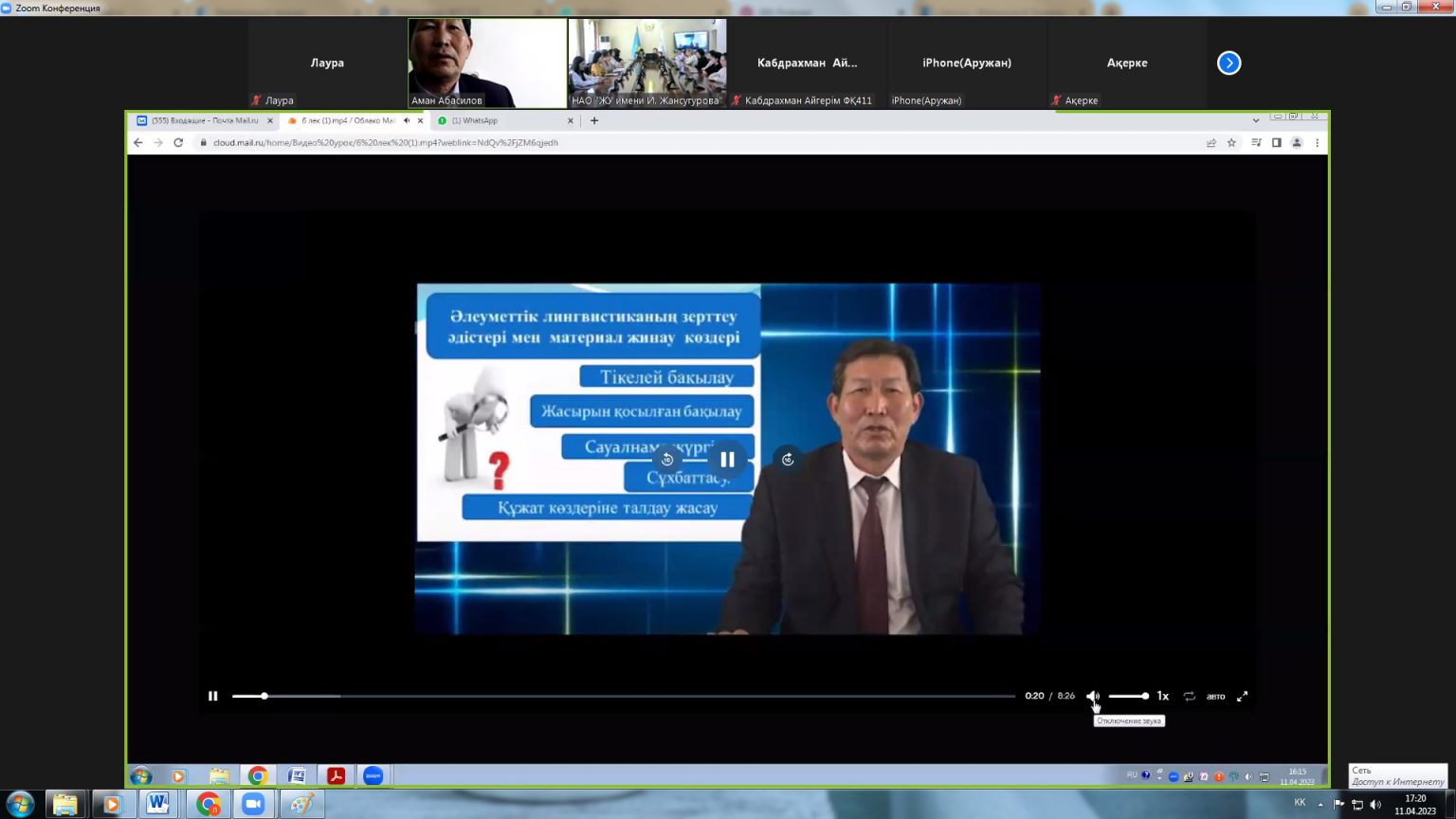Select Аман Абасилов participant video thumbnail
Viewport: 1456px width, 819px height.
point(487,63)
